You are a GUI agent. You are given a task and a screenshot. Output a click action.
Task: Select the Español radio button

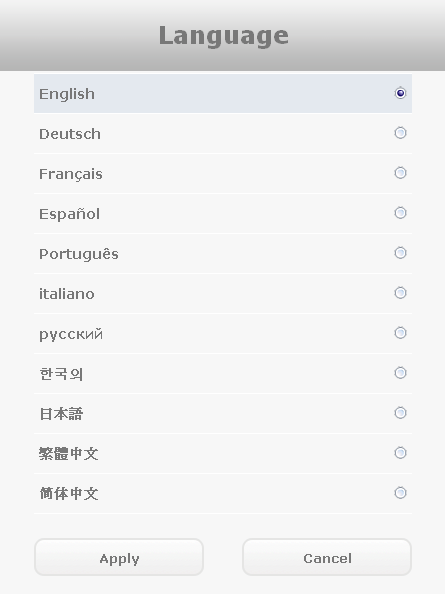click(x=400, y=213)
